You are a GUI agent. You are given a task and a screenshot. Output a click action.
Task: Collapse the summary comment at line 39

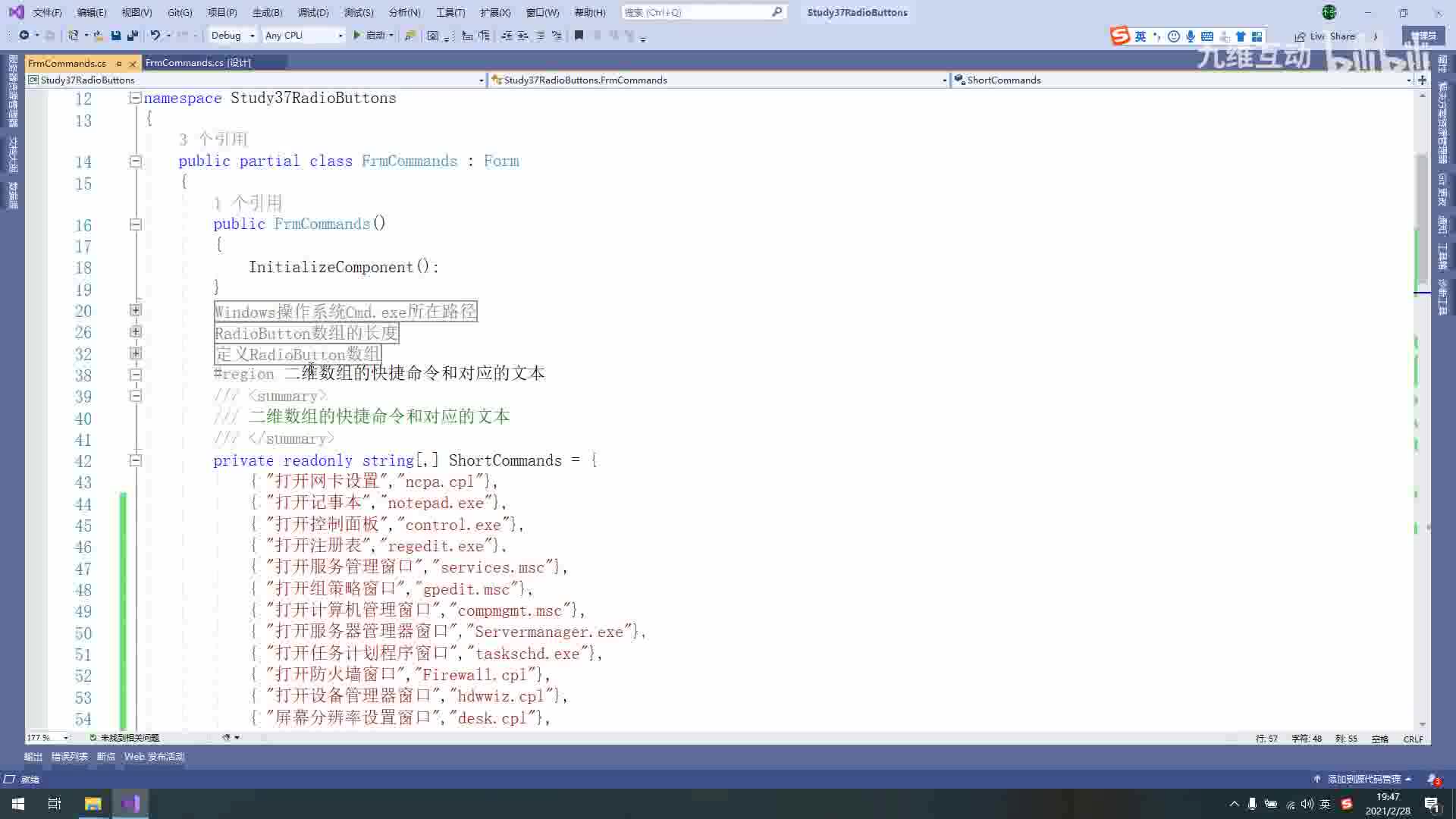(135, 396)
